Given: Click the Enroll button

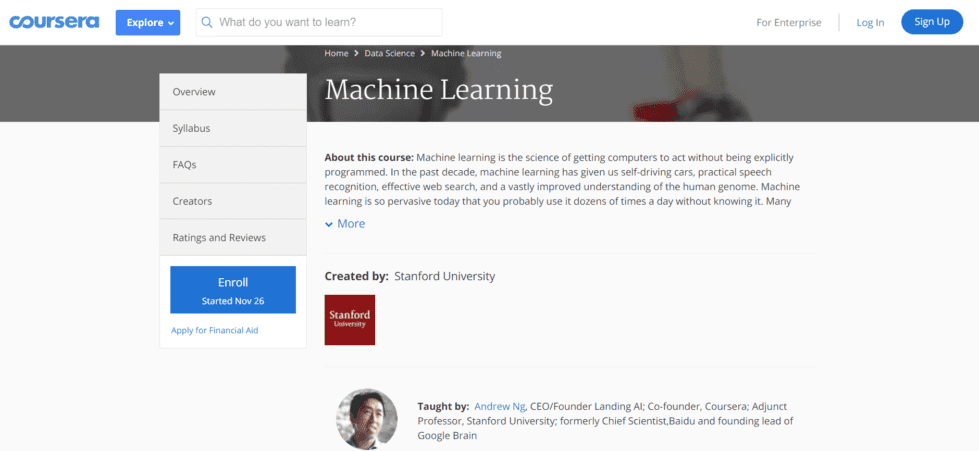Looking at the screenshot, I should pos(233,290).
